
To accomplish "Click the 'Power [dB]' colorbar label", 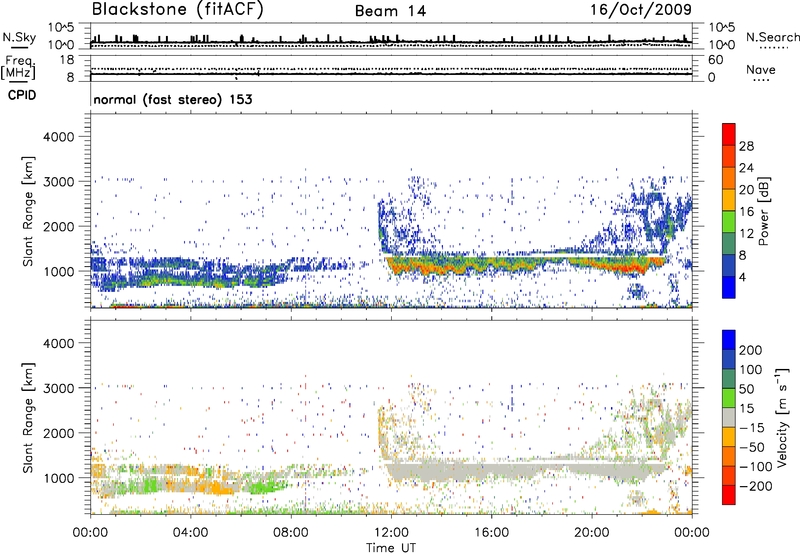I will 764,211.
